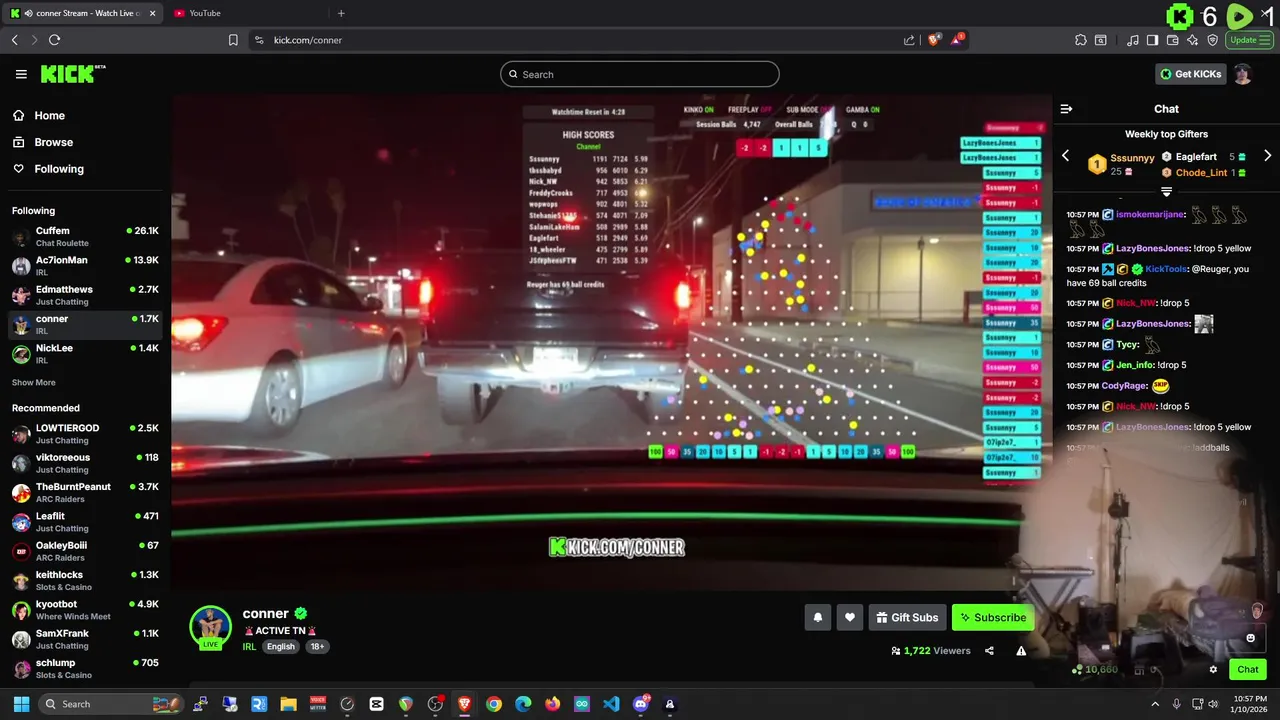Open a new browser tab

(341, 13)
